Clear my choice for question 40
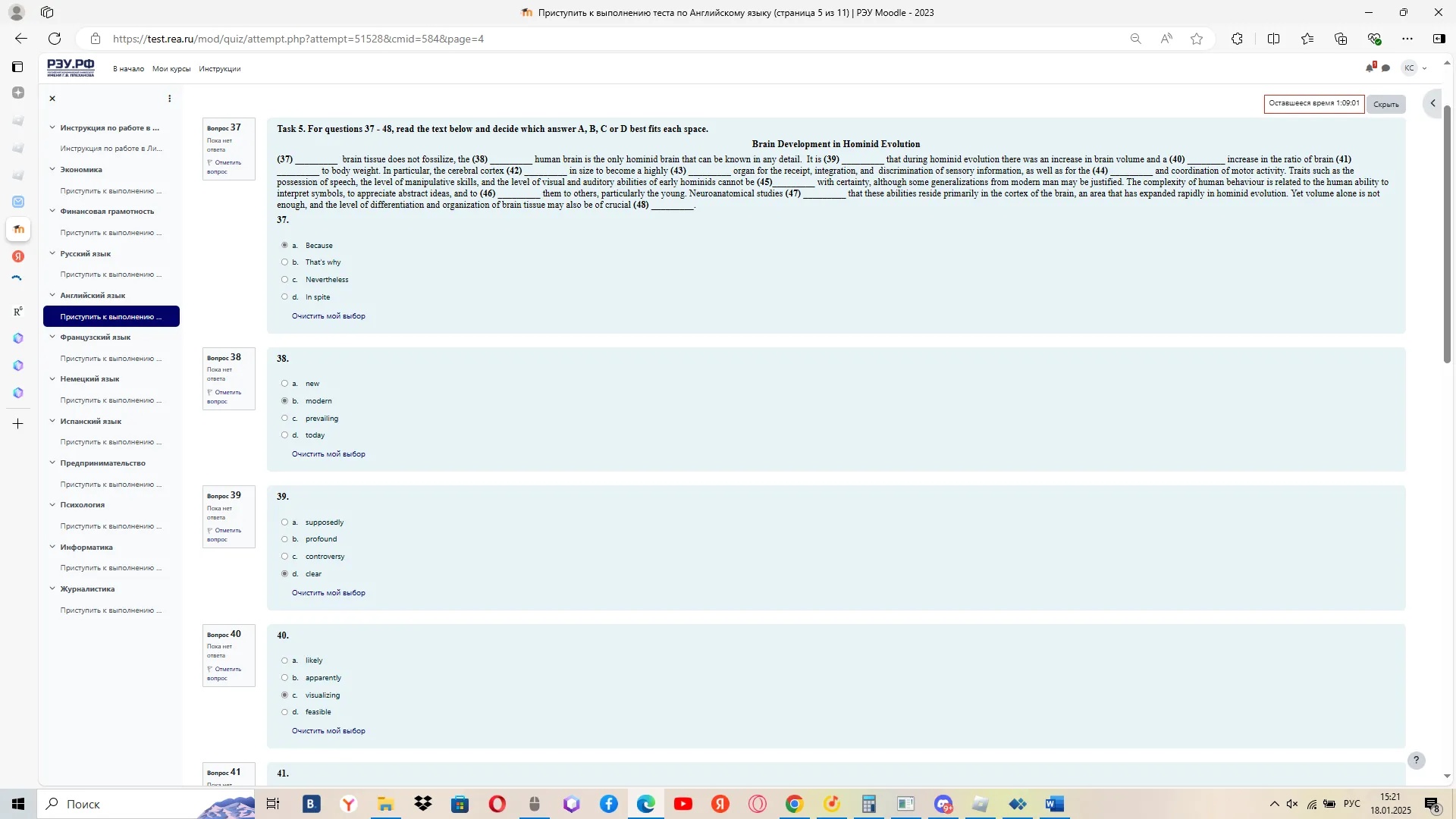 pos(328,731)
